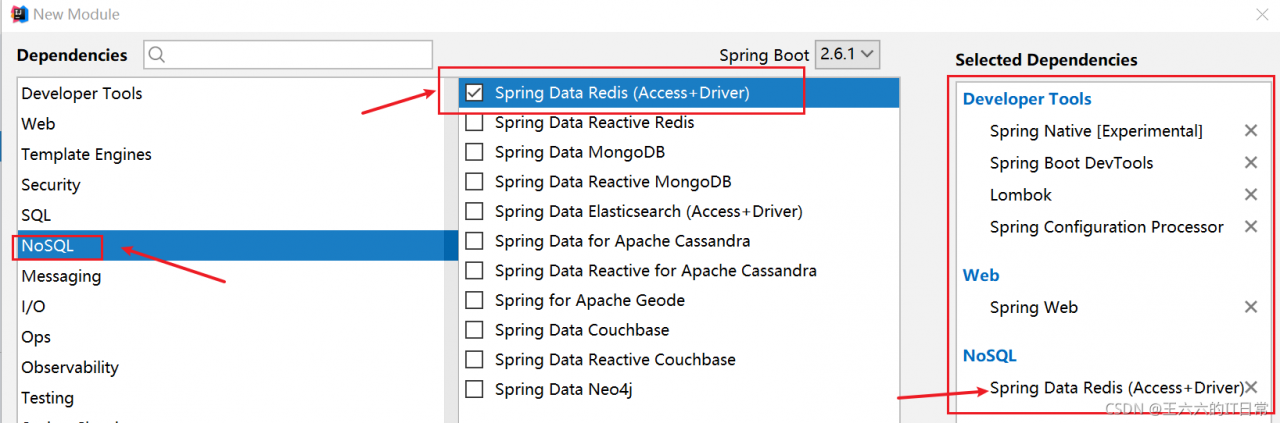Tick Spring Data Reactive for Apache Cassandra
This screenshot has height=423, width=1280.
click(x=475, y=271)
